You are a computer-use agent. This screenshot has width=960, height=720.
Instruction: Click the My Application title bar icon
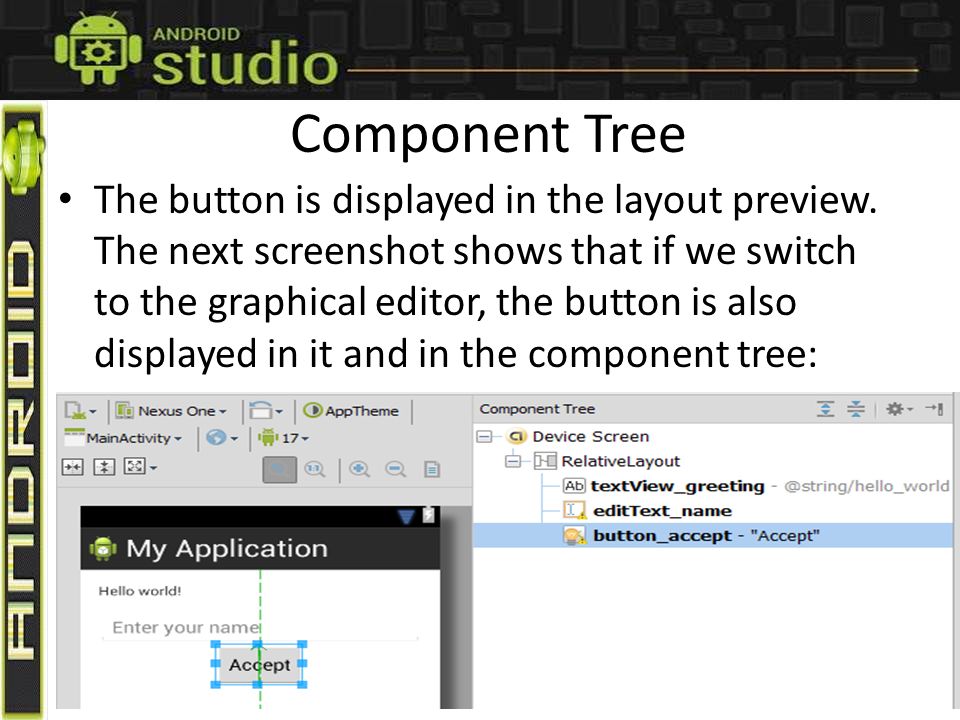pyautogui.click(x=103, y=549)
